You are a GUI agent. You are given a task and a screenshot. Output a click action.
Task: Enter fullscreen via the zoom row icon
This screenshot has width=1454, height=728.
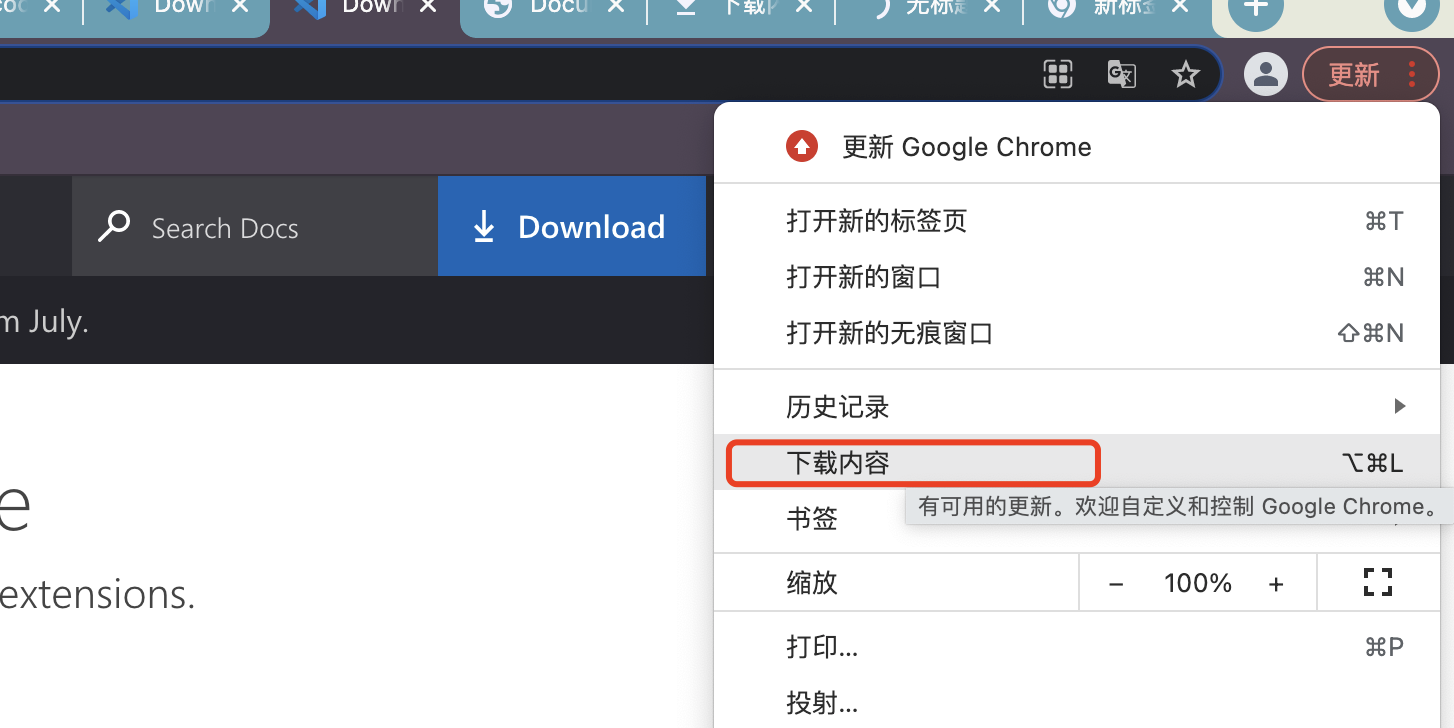tap(1378, 582)
